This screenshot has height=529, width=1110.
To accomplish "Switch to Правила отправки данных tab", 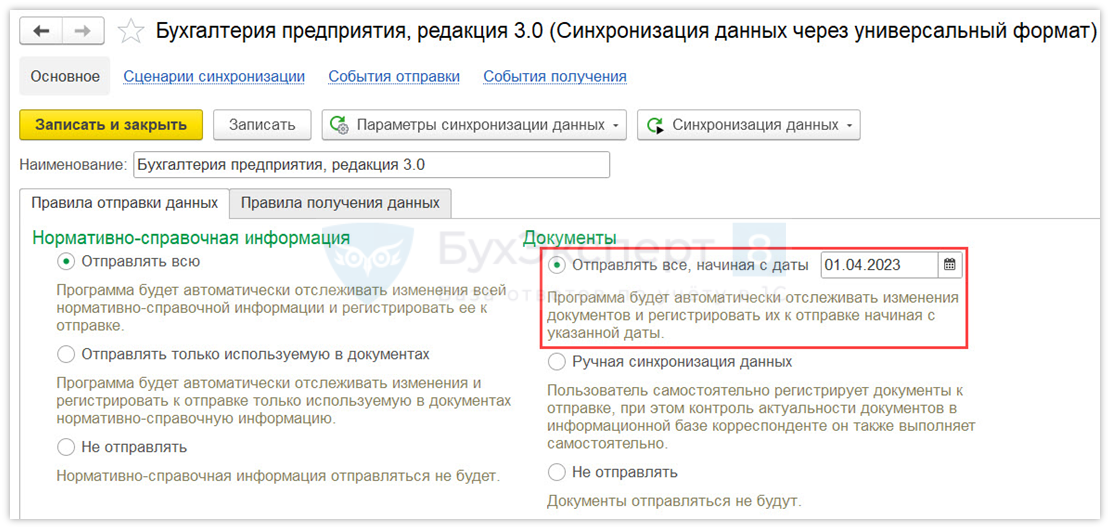I will pyautogui.click(x=125, y=203).
